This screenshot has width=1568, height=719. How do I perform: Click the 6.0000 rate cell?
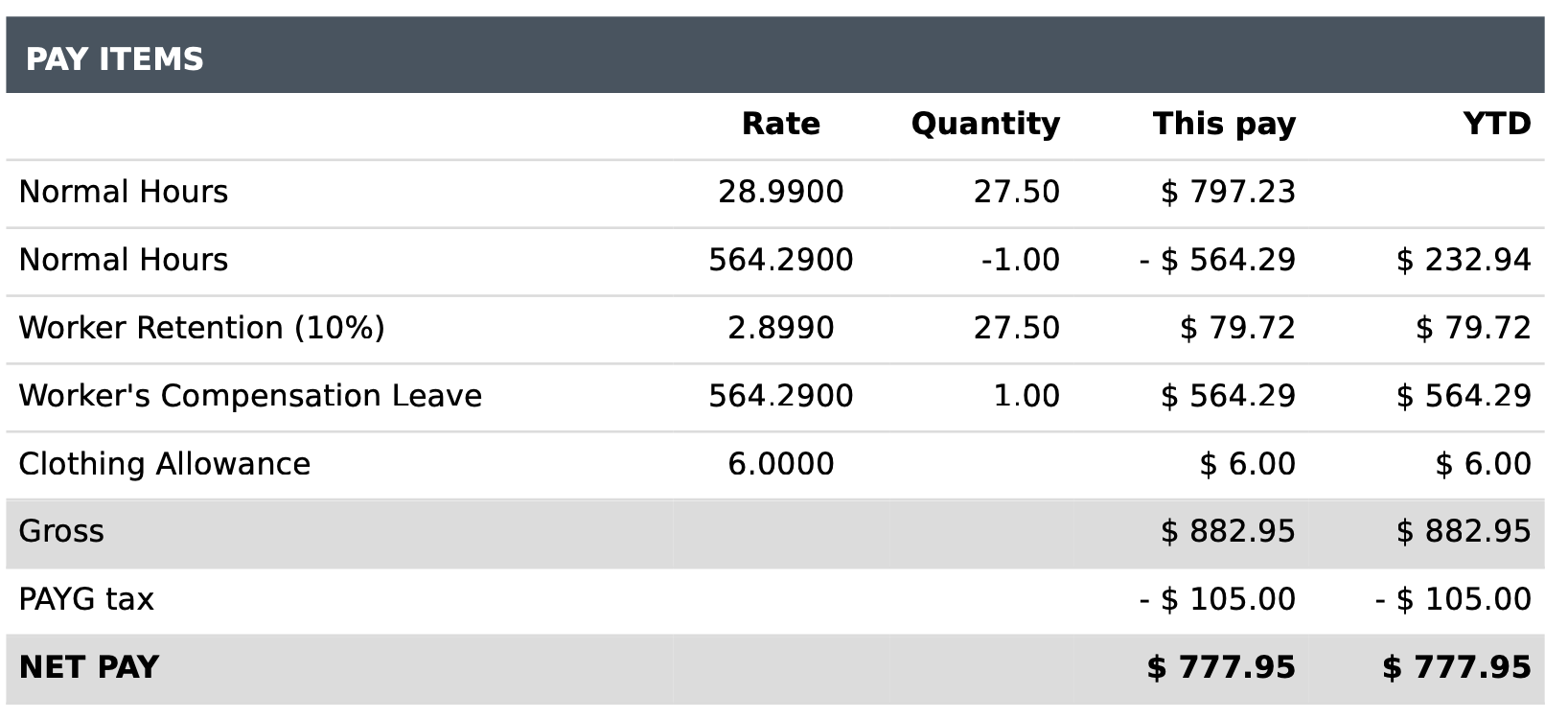coord(780,464)
